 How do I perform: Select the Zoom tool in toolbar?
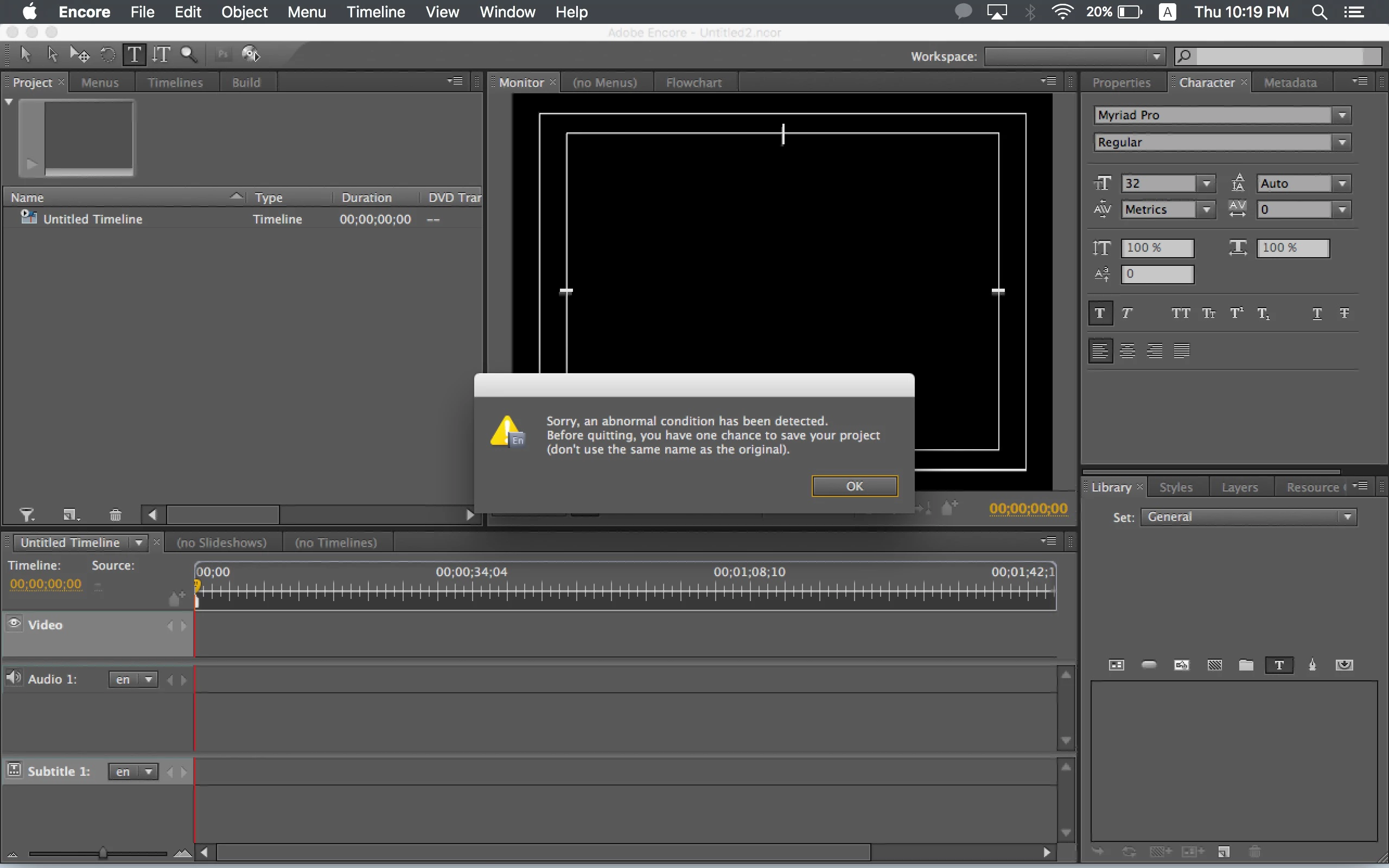point(188,55)
